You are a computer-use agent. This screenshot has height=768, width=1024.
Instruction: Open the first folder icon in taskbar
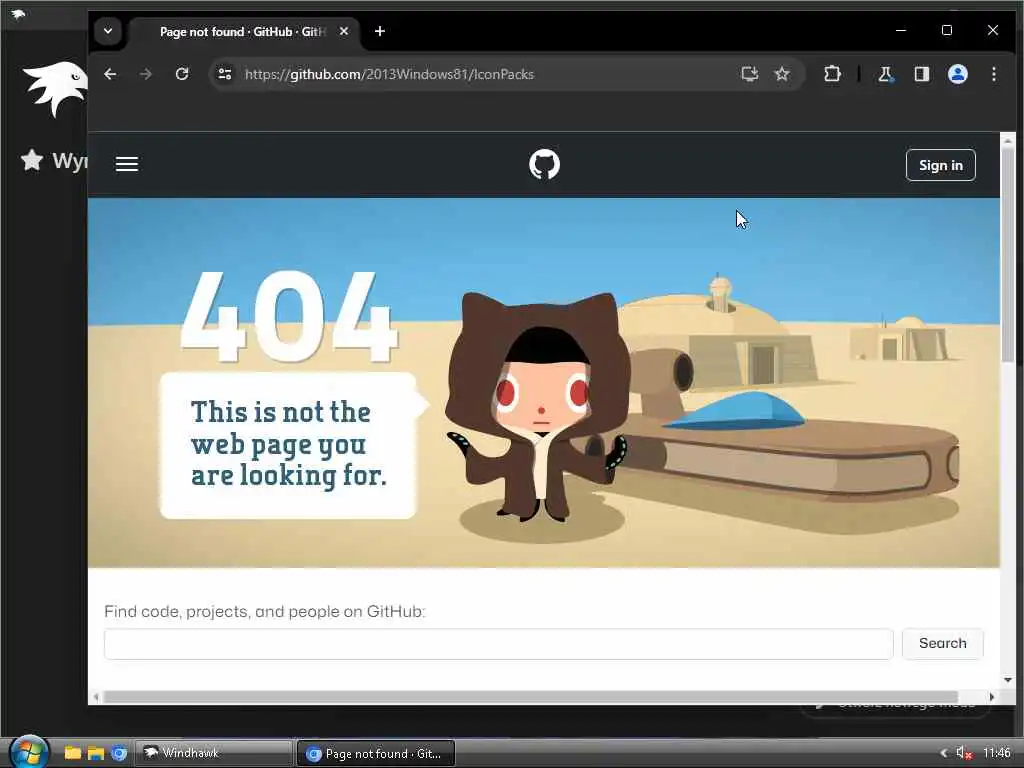pyautogui.click(x=72, y=753)
